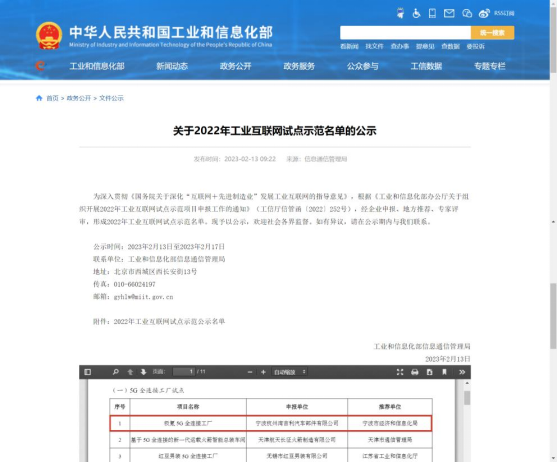558x463 pixels.
Task: Click the PDF page number field
Action: coord(184,372)
